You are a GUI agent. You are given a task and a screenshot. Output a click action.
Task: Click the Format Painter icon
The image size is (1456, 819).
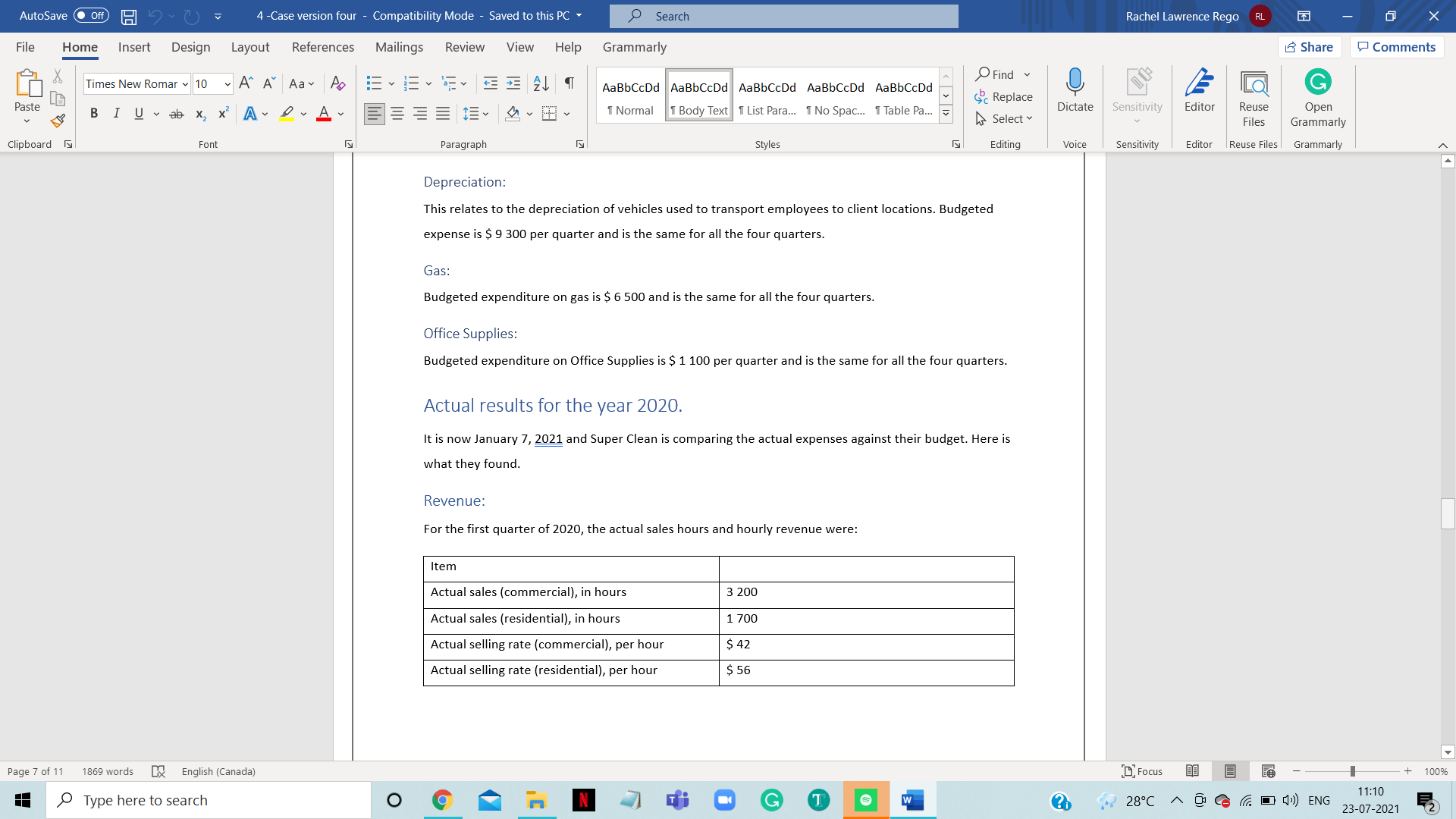tap(57, 120)
